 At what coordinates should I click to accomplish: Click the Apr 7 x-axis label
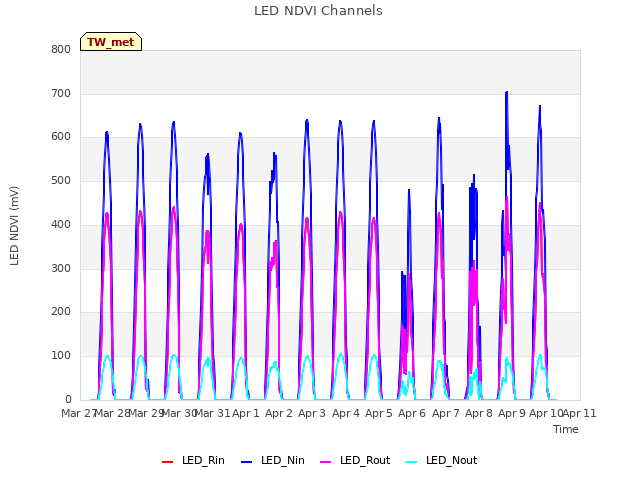[x=446, y=413]
